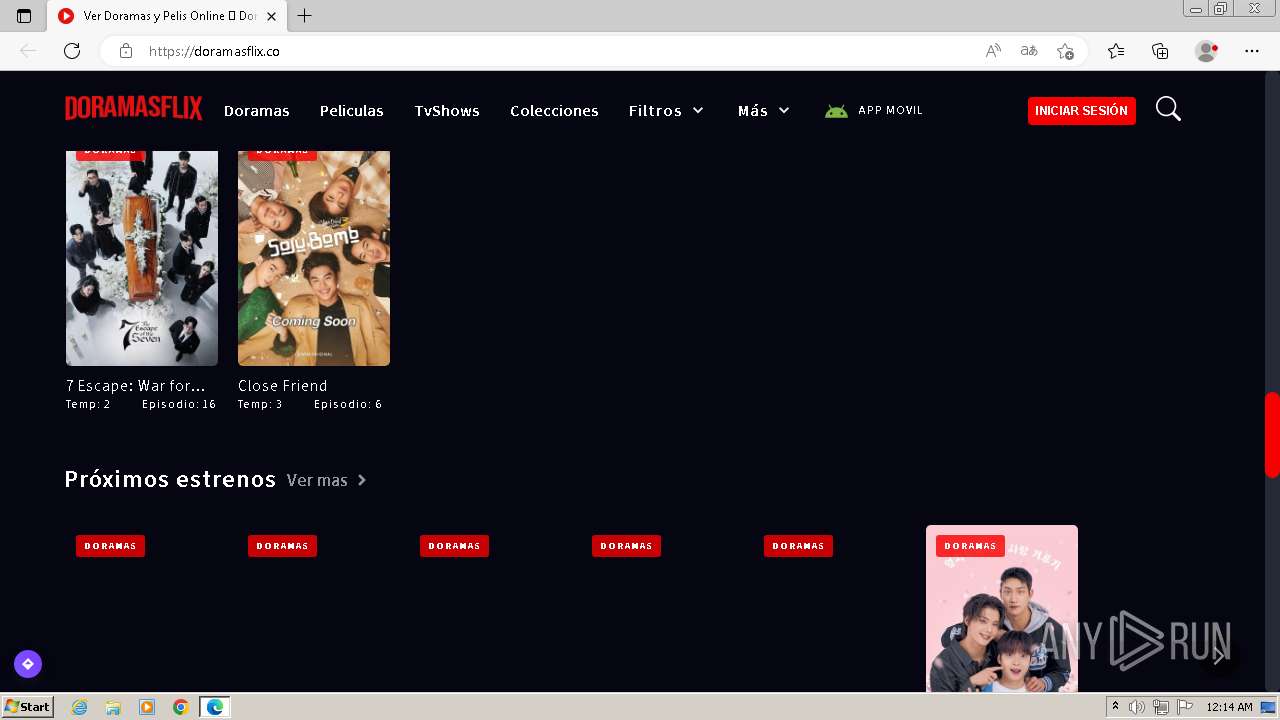Image resolution: width=1280 pixels, height=720 pixels.
Task: Open the Doramas menu item
Action: pyautogui.click(x=257, y=111)
